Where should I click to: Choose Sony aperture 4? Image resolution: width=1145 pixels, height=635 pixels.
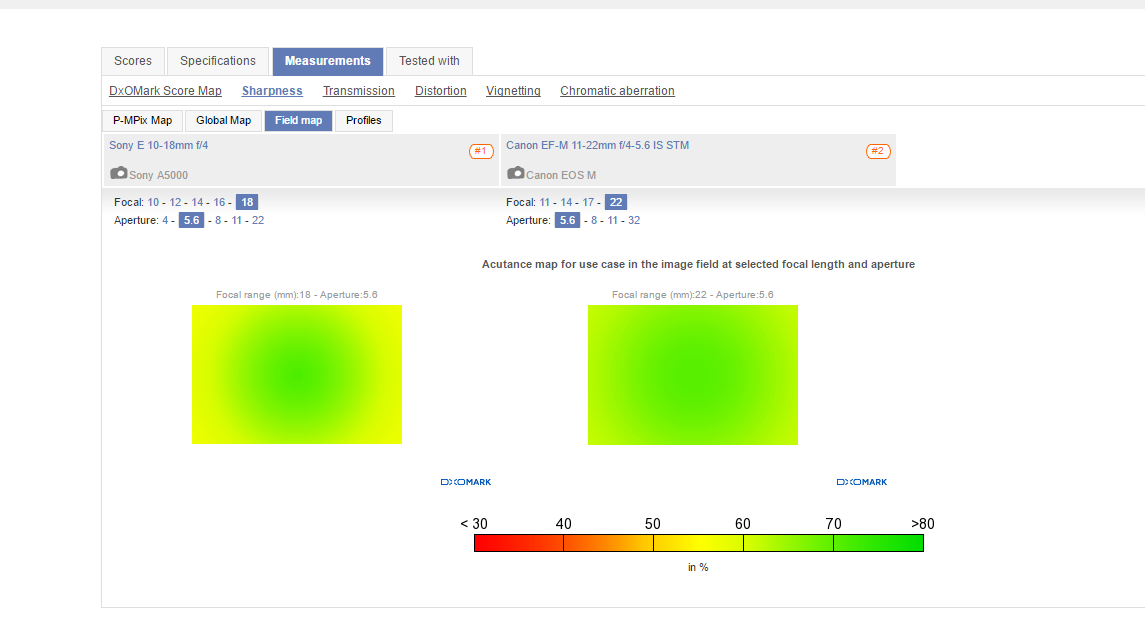(x=165, y=220)
